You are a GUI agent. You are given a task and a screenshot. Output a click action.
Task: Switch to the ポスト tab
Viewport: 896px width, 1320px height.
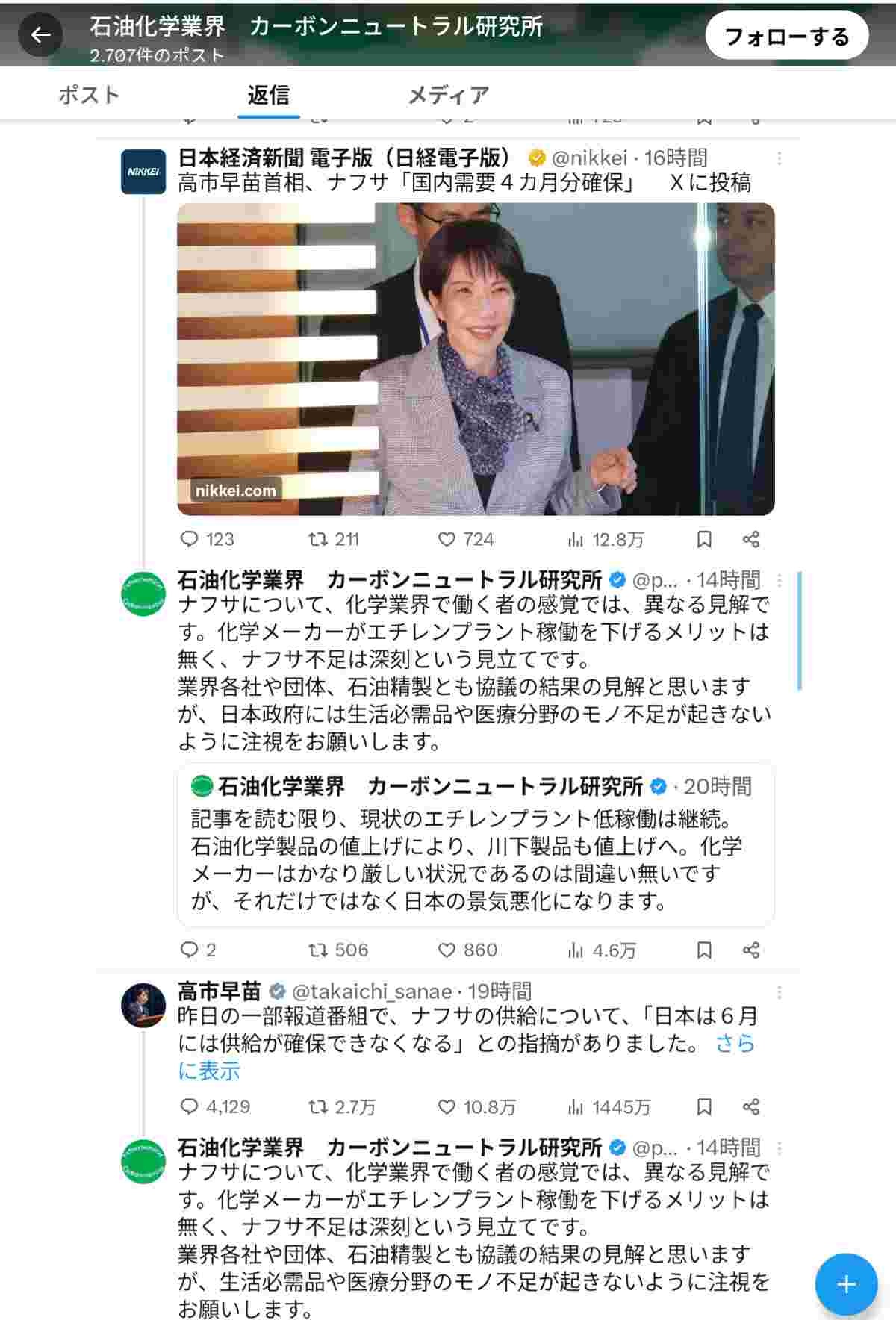click(89, 95)
